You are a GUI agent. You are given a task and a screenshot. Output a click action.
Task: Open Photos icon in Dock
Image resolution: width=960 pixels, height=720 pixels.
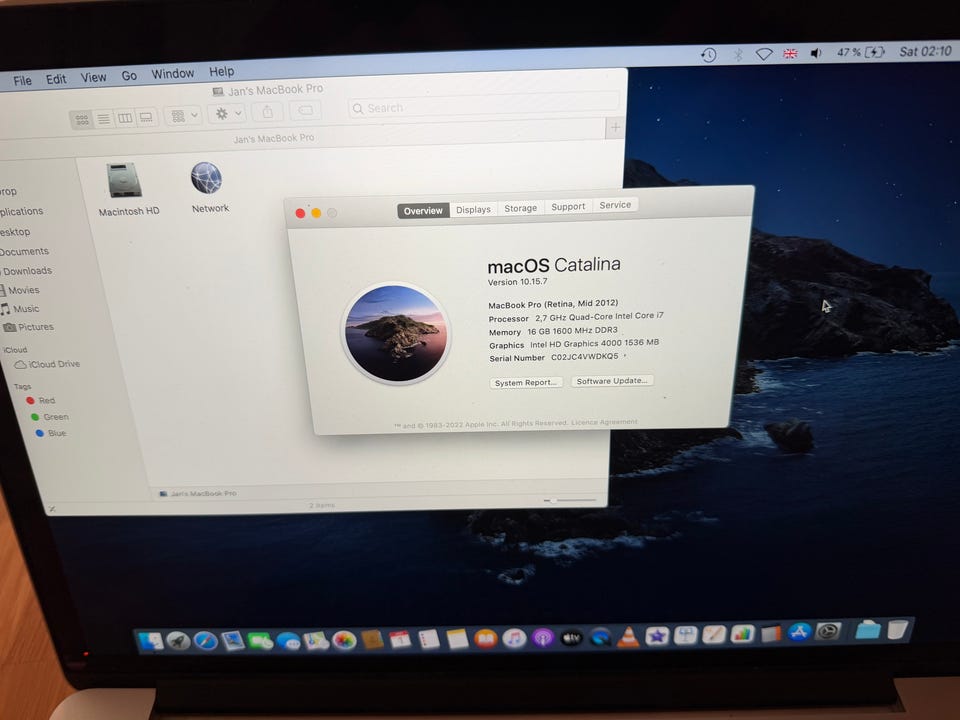tap(344, 641)
